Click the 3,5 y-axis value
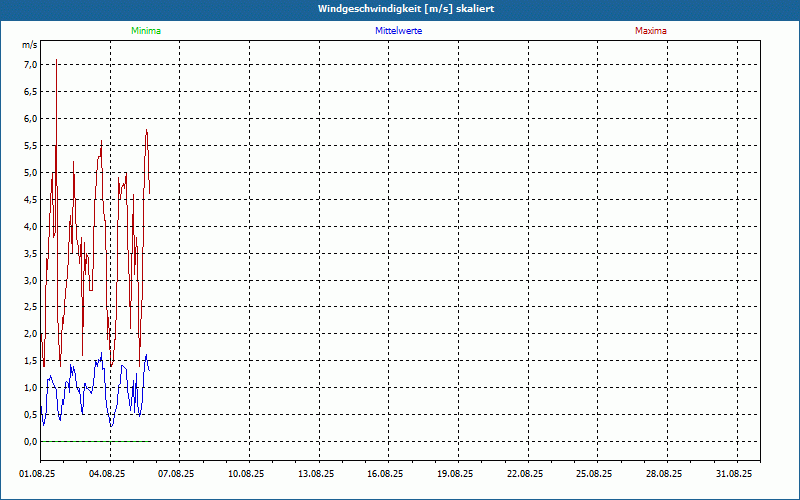This screenshot has width=800, height=500. pyautogui.click(x=30, y=254)
